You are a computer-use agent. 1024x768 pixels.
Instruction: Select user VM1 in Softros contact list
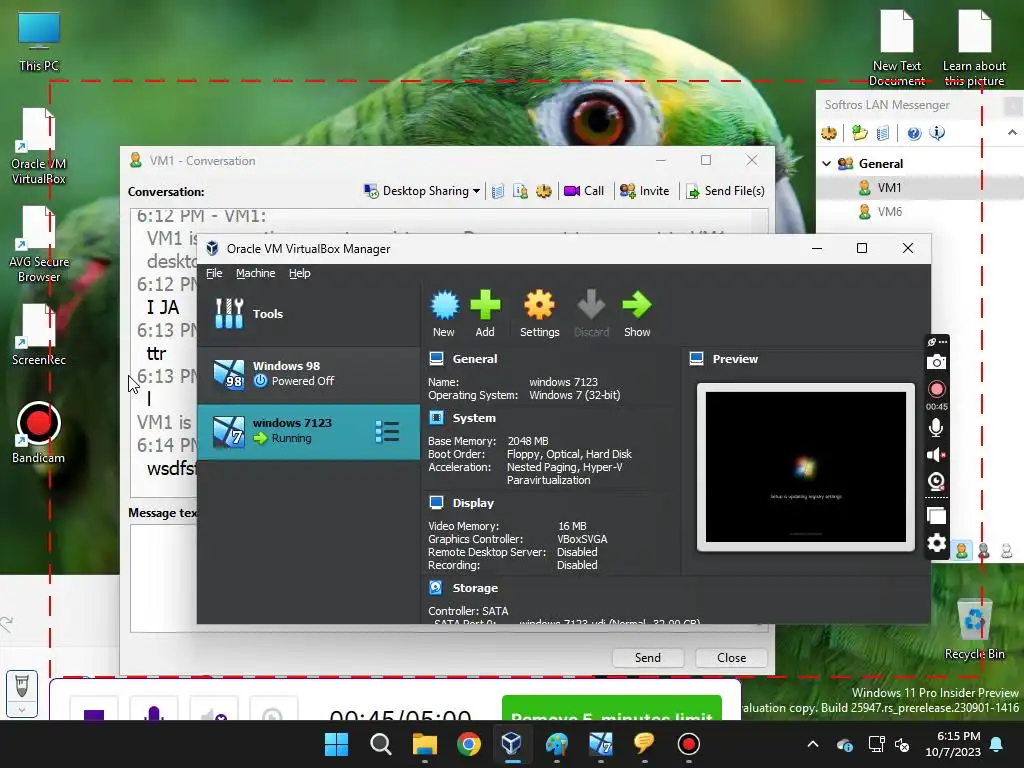[889, 187]
